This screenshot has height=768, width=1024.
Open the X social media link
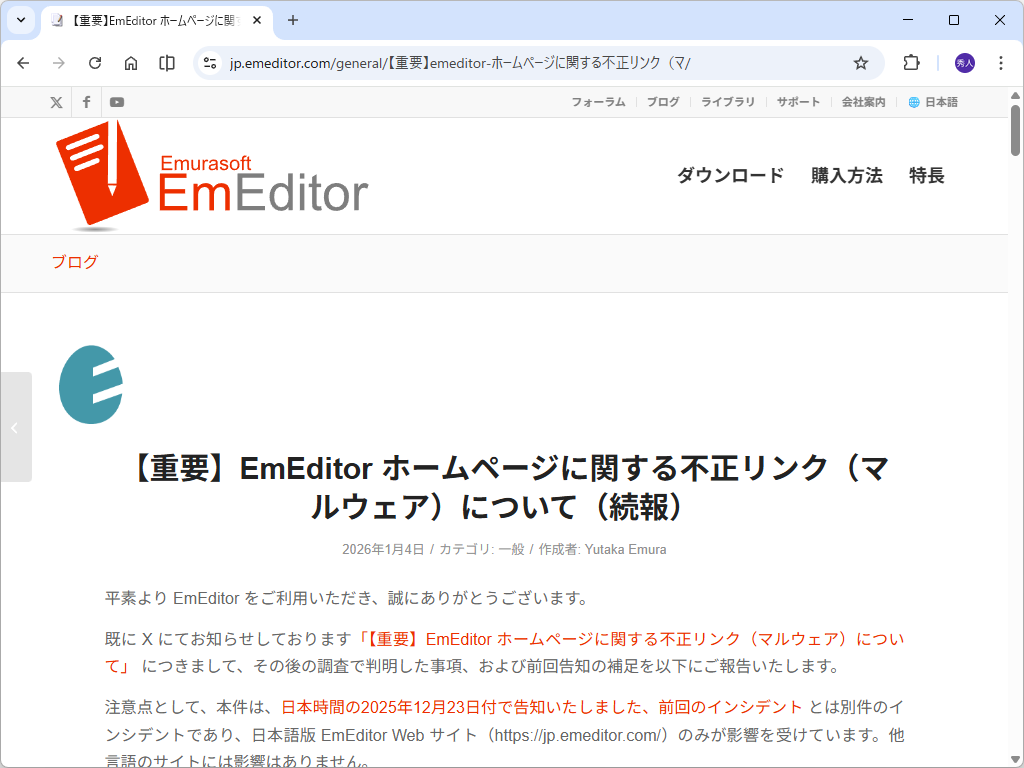coord(56,102)
